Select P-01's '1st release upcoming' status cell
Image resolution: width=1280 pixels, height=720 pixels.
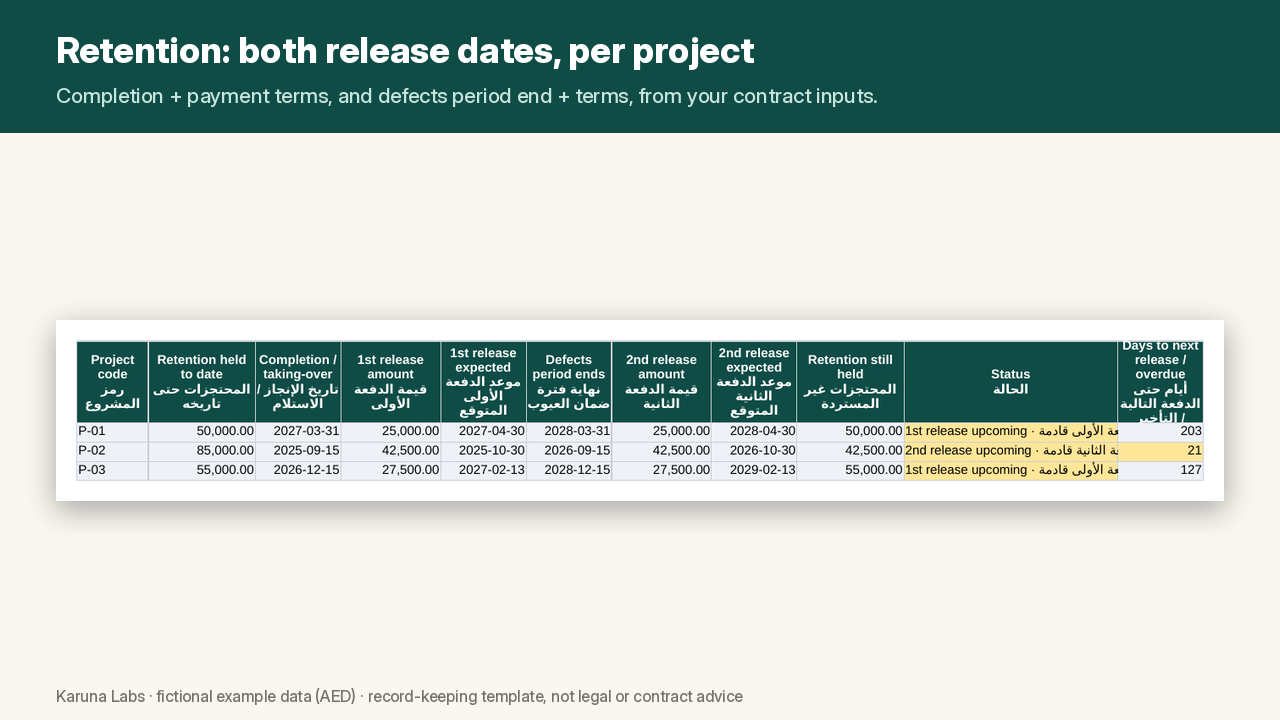coord(1011,432)
